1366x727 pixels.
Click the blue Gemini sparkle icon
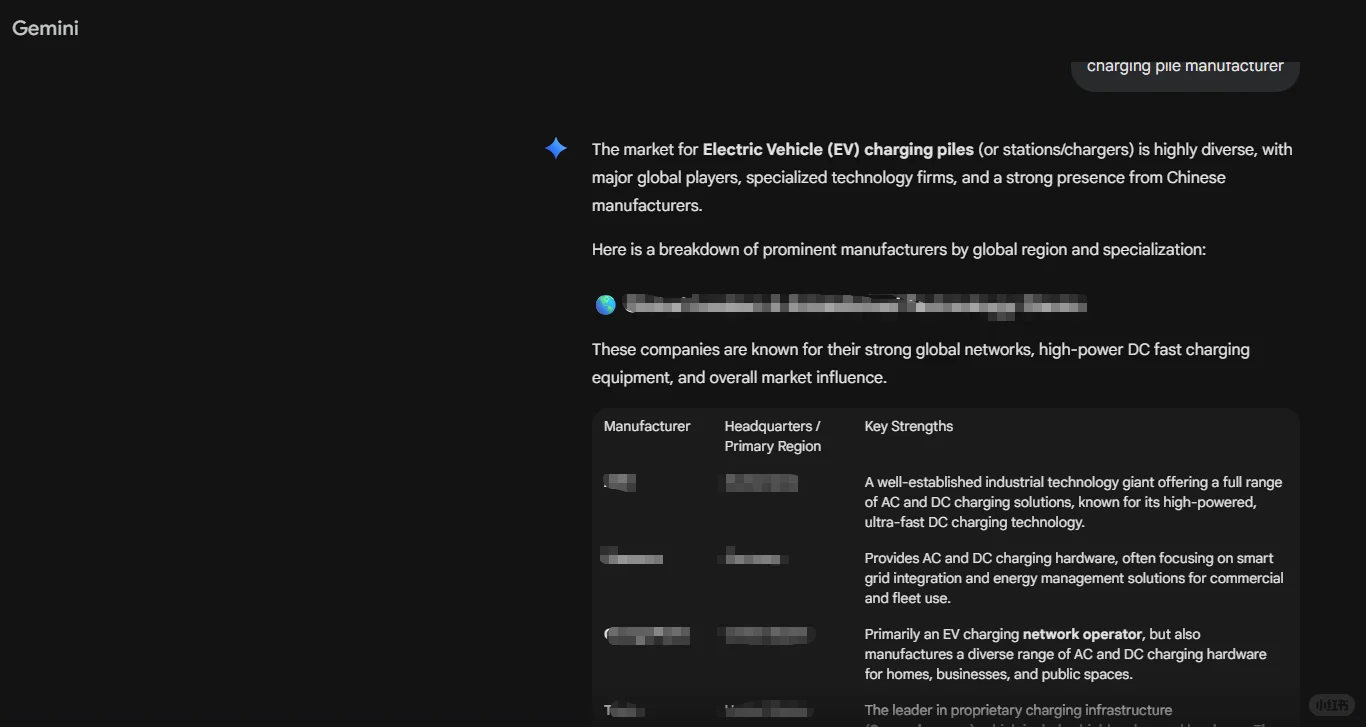coord(556,149)
